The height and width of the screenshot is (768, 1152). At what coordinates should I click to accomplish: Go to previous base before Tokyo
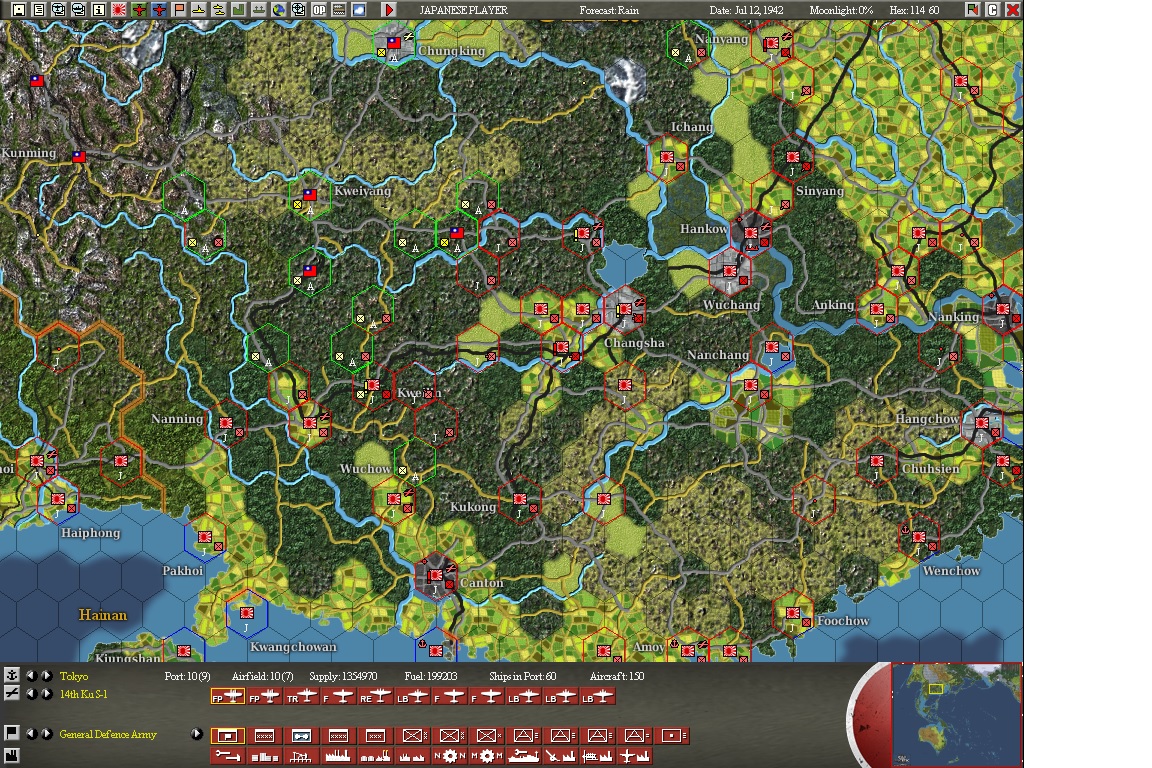coord(31,675)
